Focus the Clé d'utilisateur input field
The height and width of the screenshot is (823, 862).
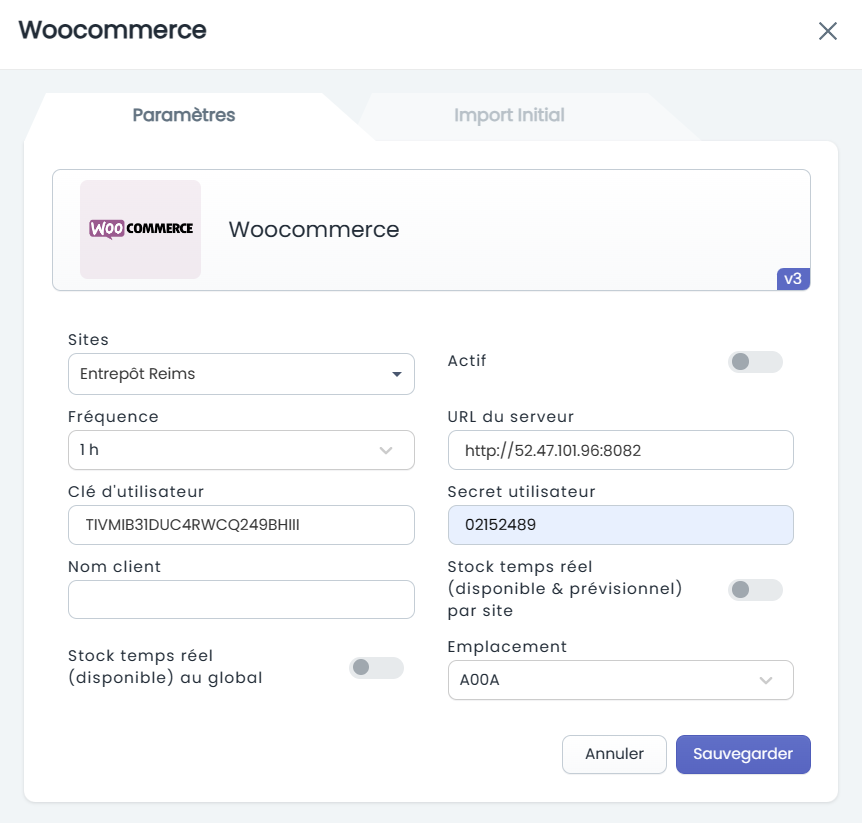pos(241,525)
